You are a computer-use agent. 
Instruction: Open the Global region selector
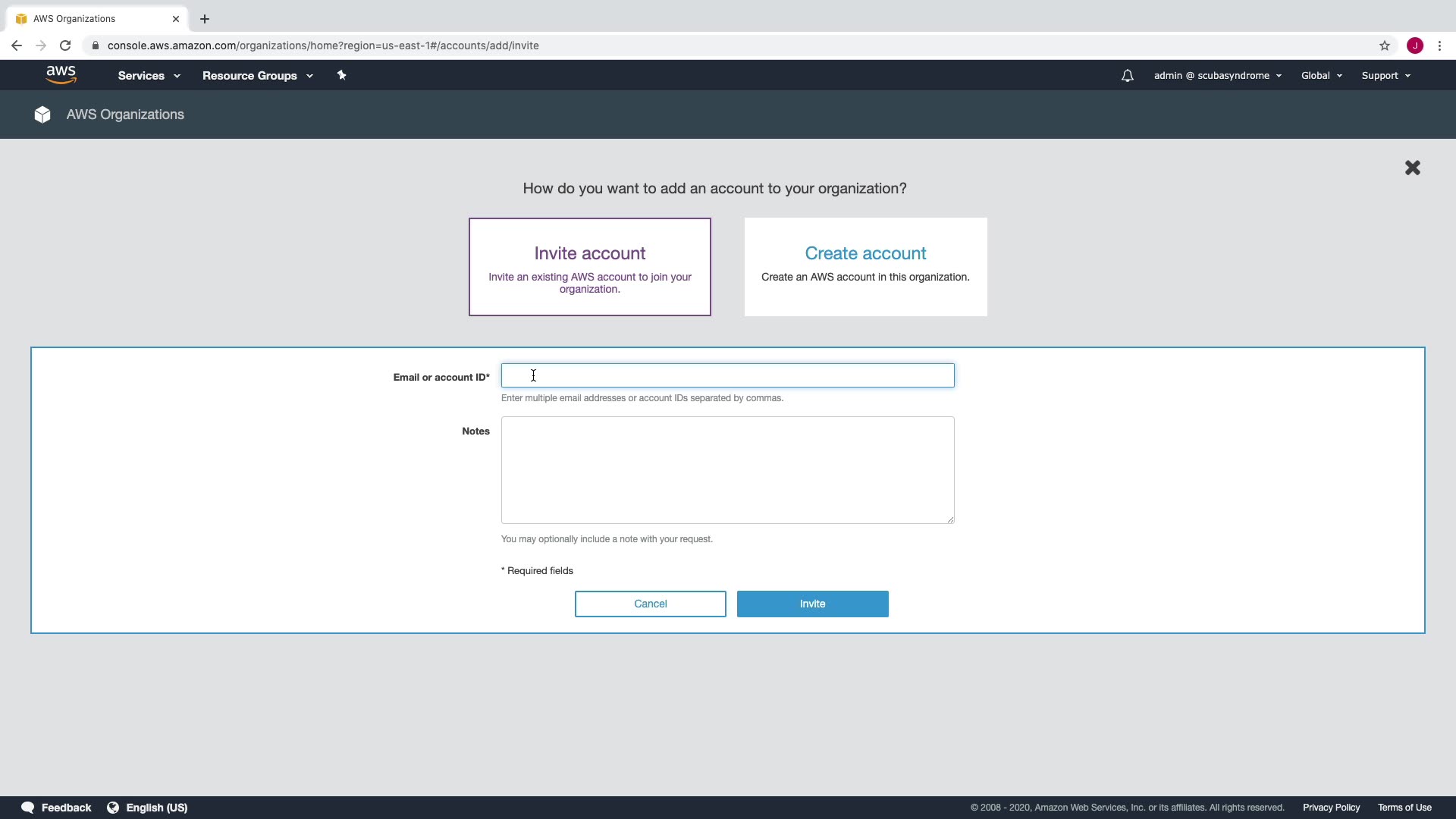(1321, 76)
